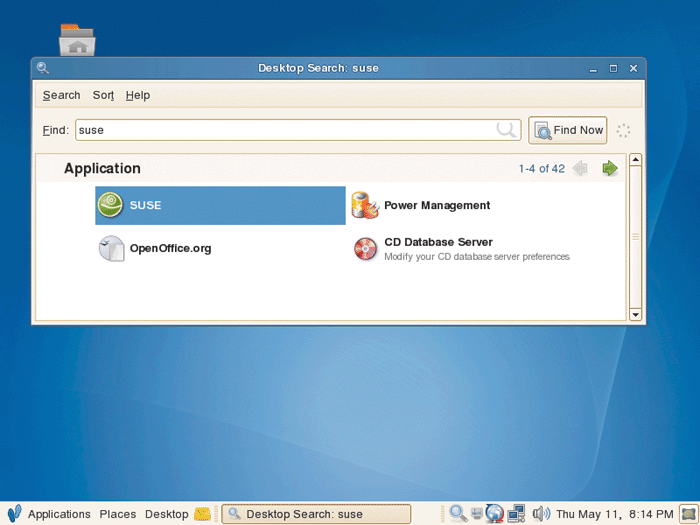Viewport: 700px width, 525px height.
Task: Open the Sort menu
Action: point(103,95)
